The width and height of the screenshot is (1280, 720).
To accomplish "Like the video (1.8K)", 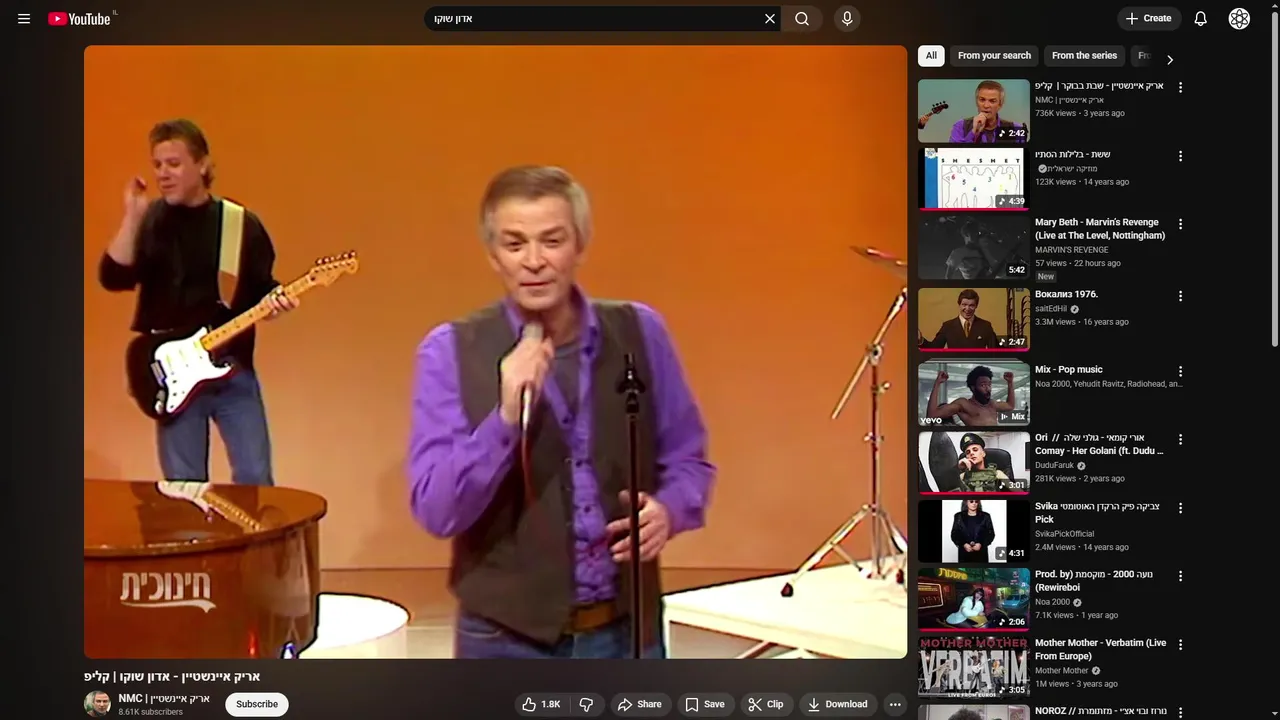I will pyautogui.click(x=541, y=704).
